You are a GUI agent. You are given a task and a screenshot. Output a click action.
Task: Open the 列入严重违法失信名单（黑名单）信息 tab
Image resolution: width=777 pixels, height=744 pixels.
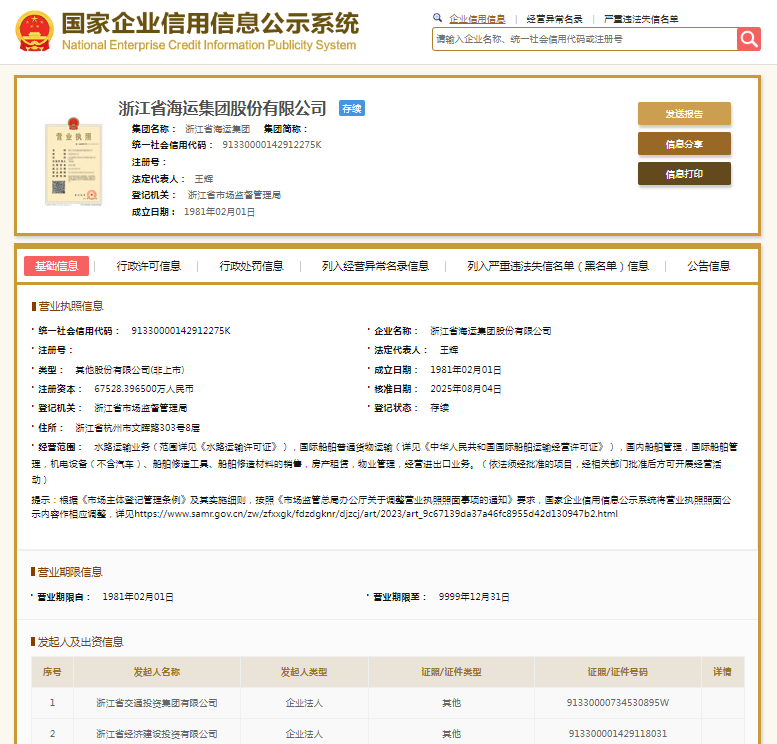(x=557, y=266)
